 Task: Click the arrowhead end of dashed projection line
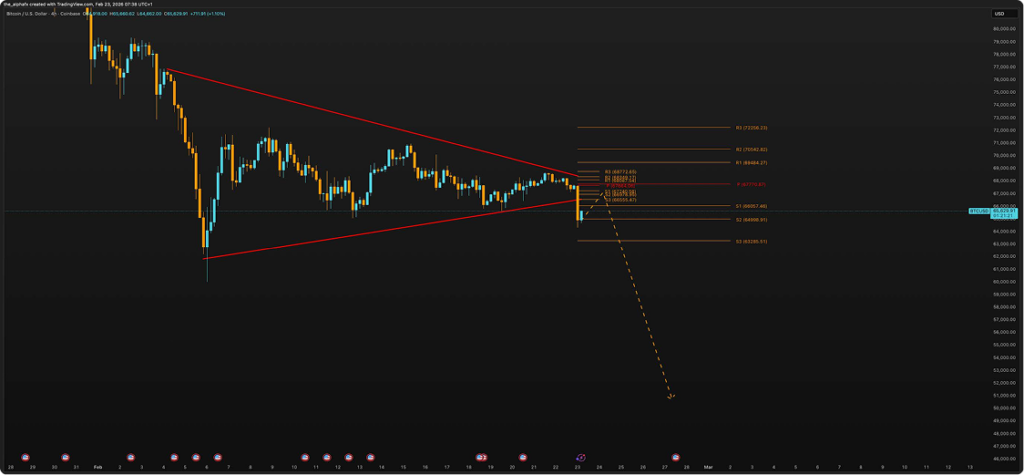point(672,397)
